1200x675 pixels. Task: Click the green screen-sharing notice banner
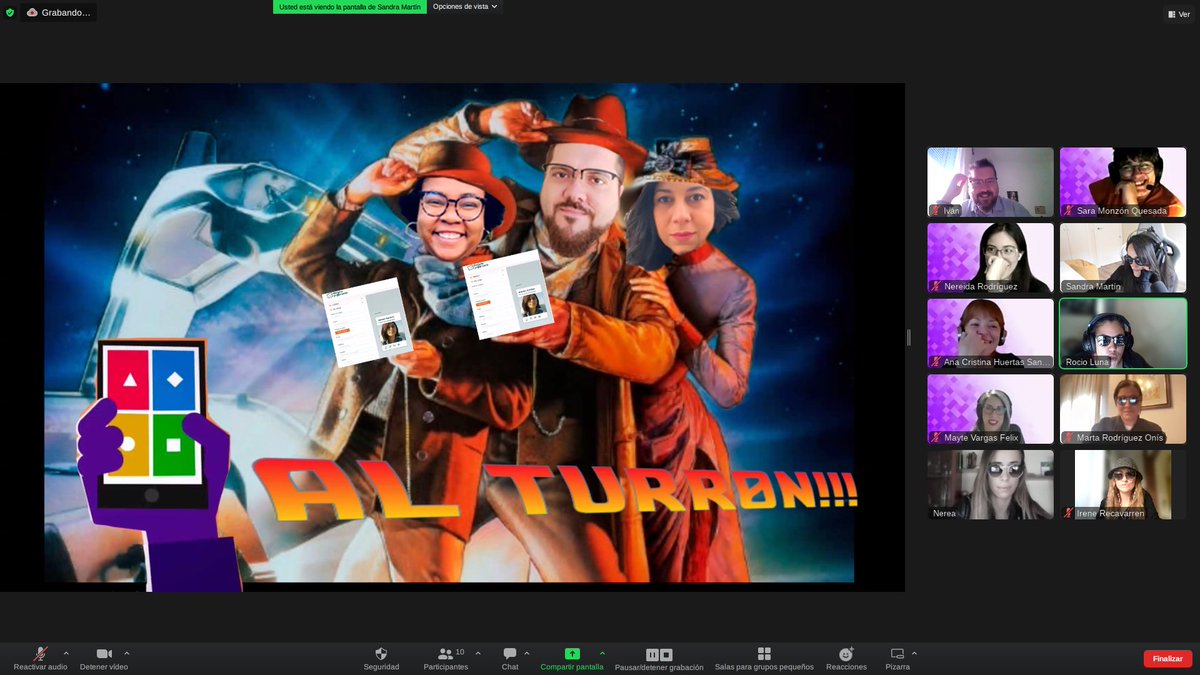350,6
